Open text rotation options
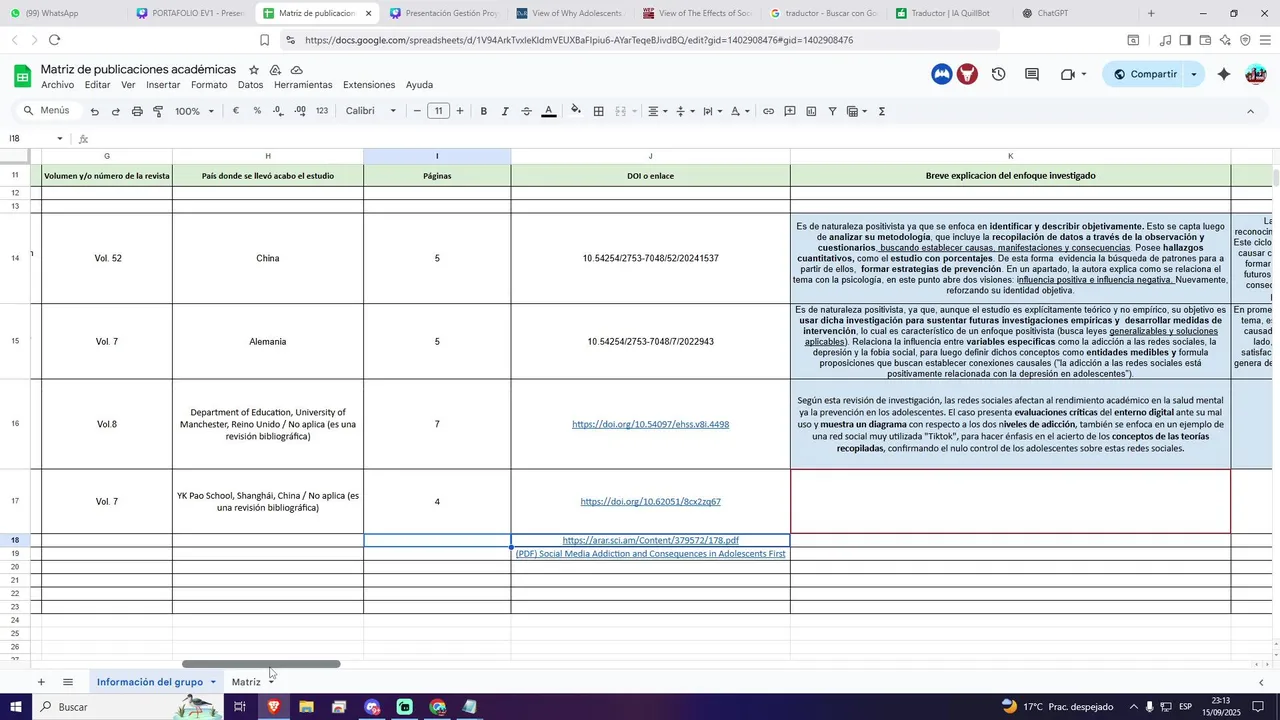The image size is (1280, 720). (740, 111)
